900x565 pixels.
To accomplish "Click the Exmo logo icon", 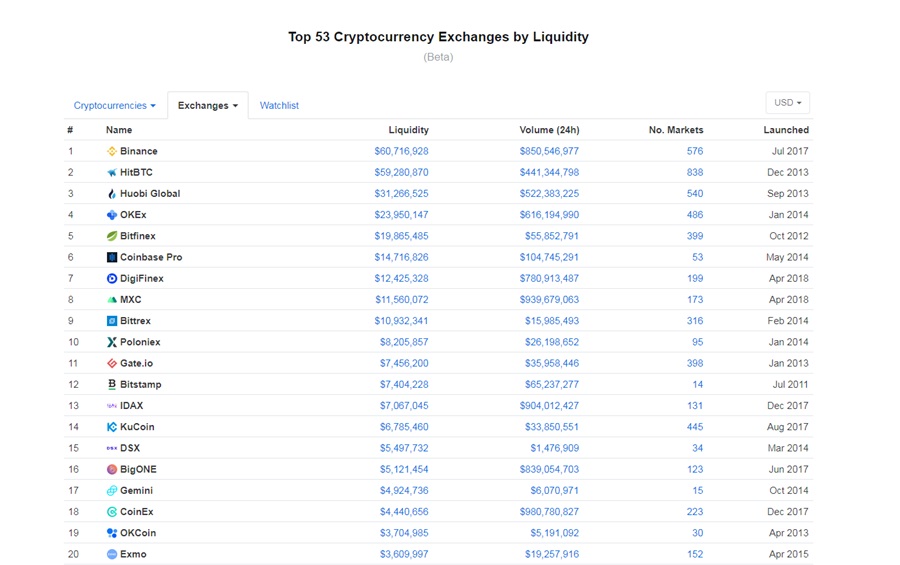I will tap(112, 554).
